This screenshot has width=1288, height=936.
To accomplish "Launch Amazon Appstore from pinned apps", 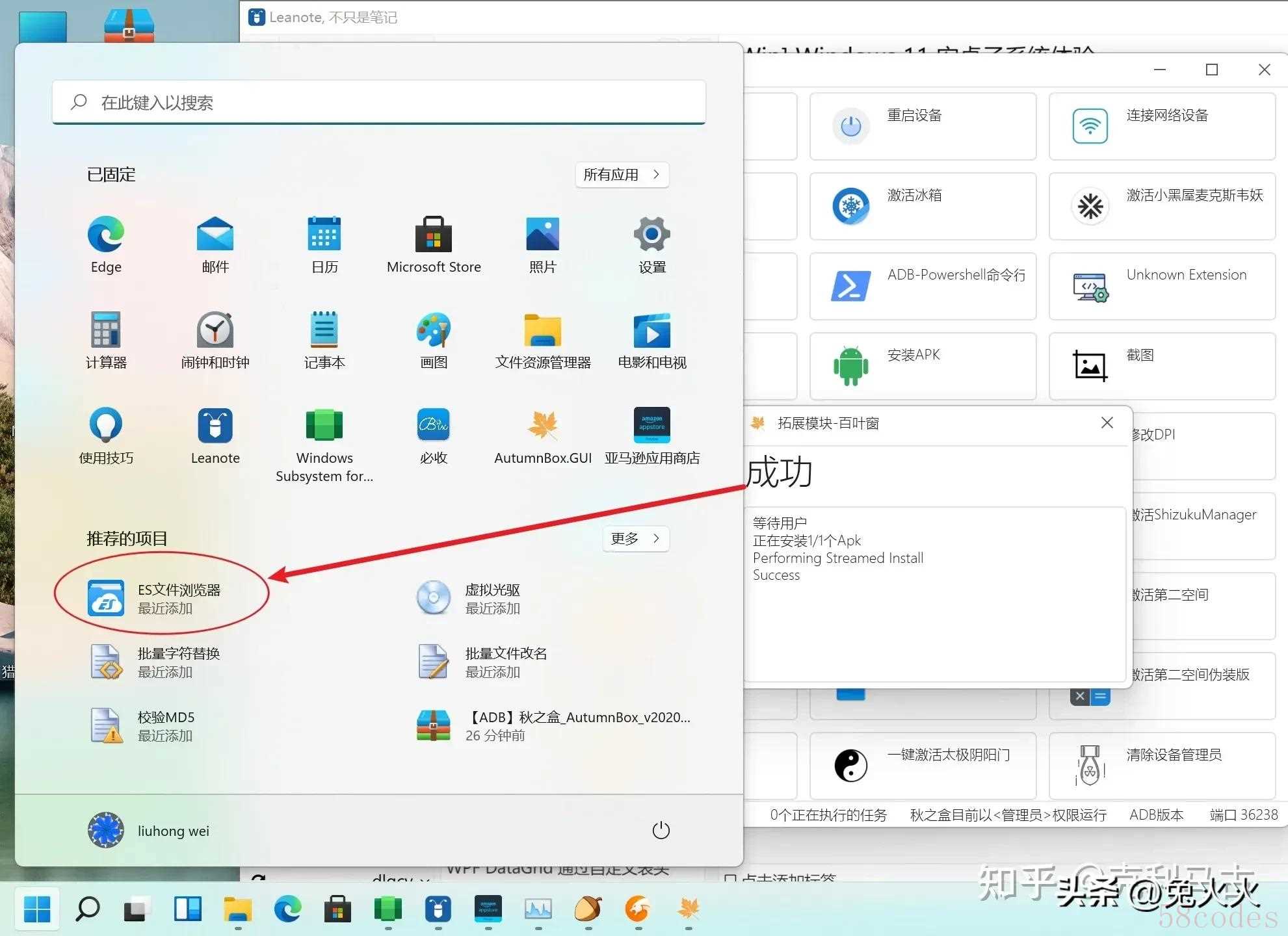I will [x=652, y=437].
